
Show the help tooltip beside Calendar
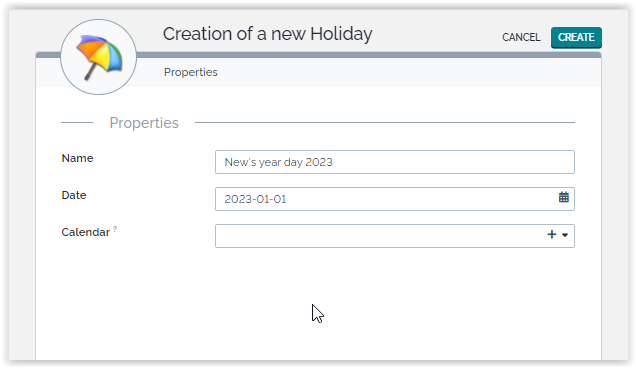tap(115, 229)
